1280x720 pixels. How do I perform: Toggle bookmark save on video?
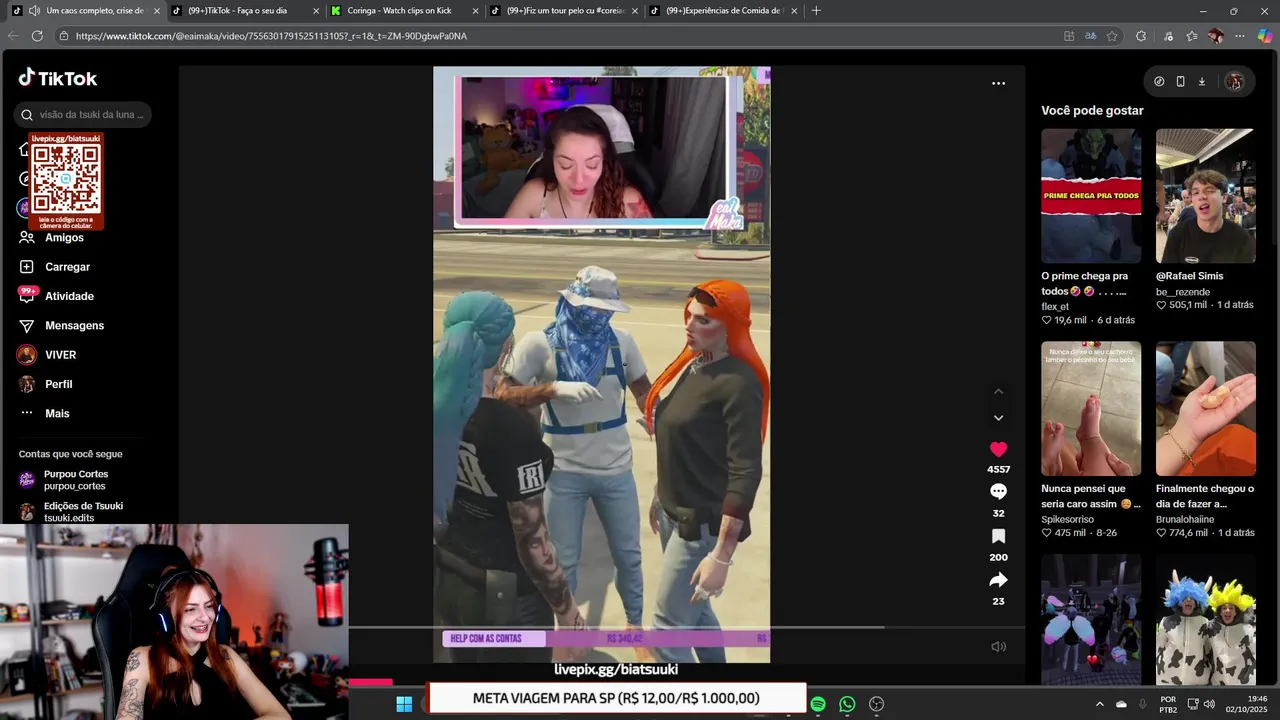tap(998, 536)
